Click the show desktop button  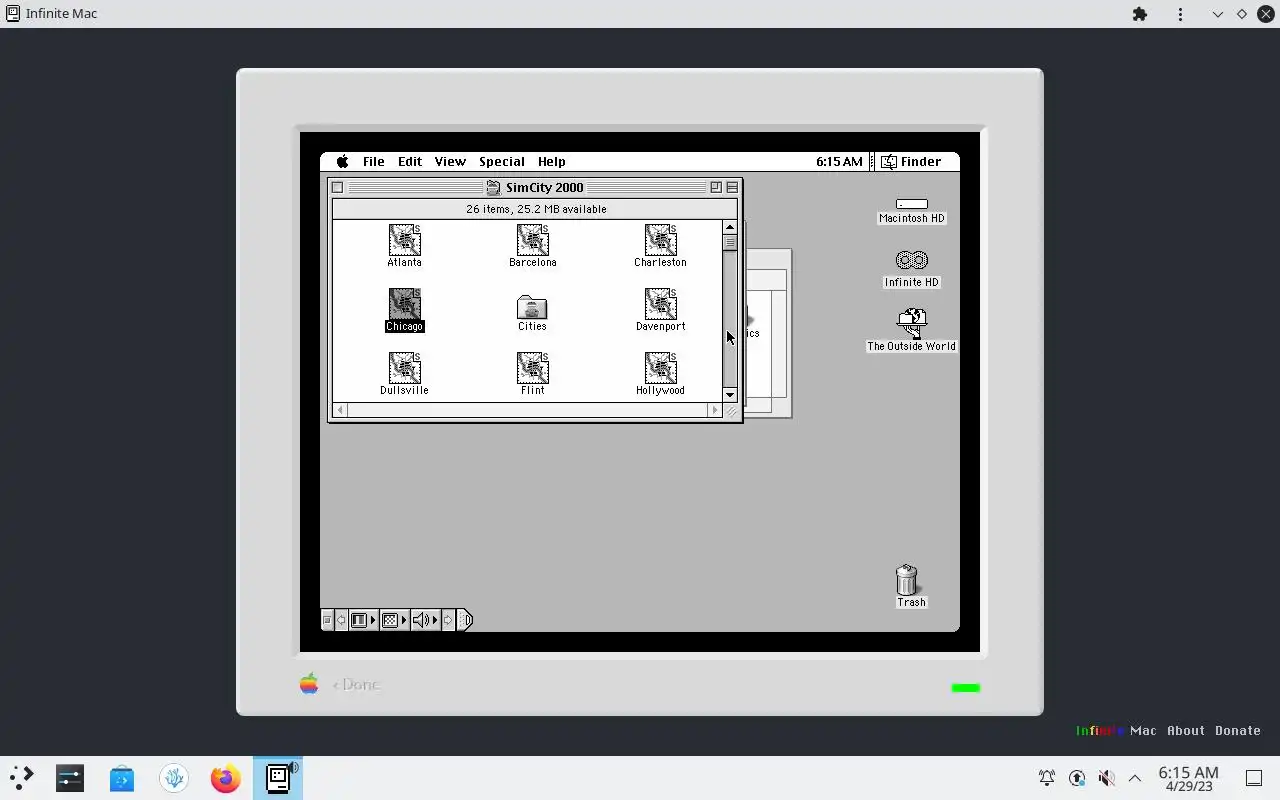[1254, 778]
